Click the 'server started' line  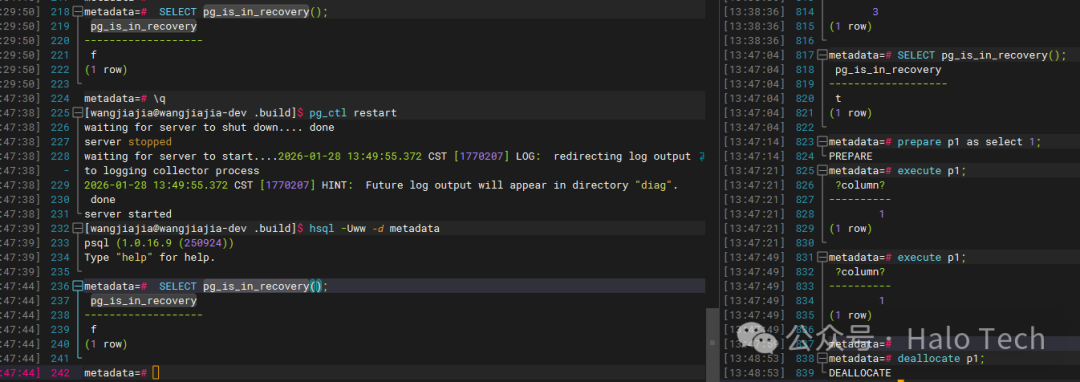[128, 214]
